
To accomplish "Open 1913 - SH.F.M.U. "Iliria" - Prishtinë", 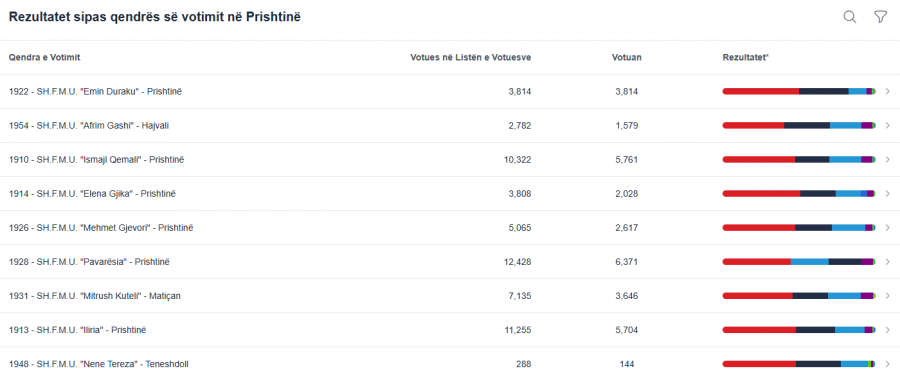I will pyautogui.click(x=77, y=330).
